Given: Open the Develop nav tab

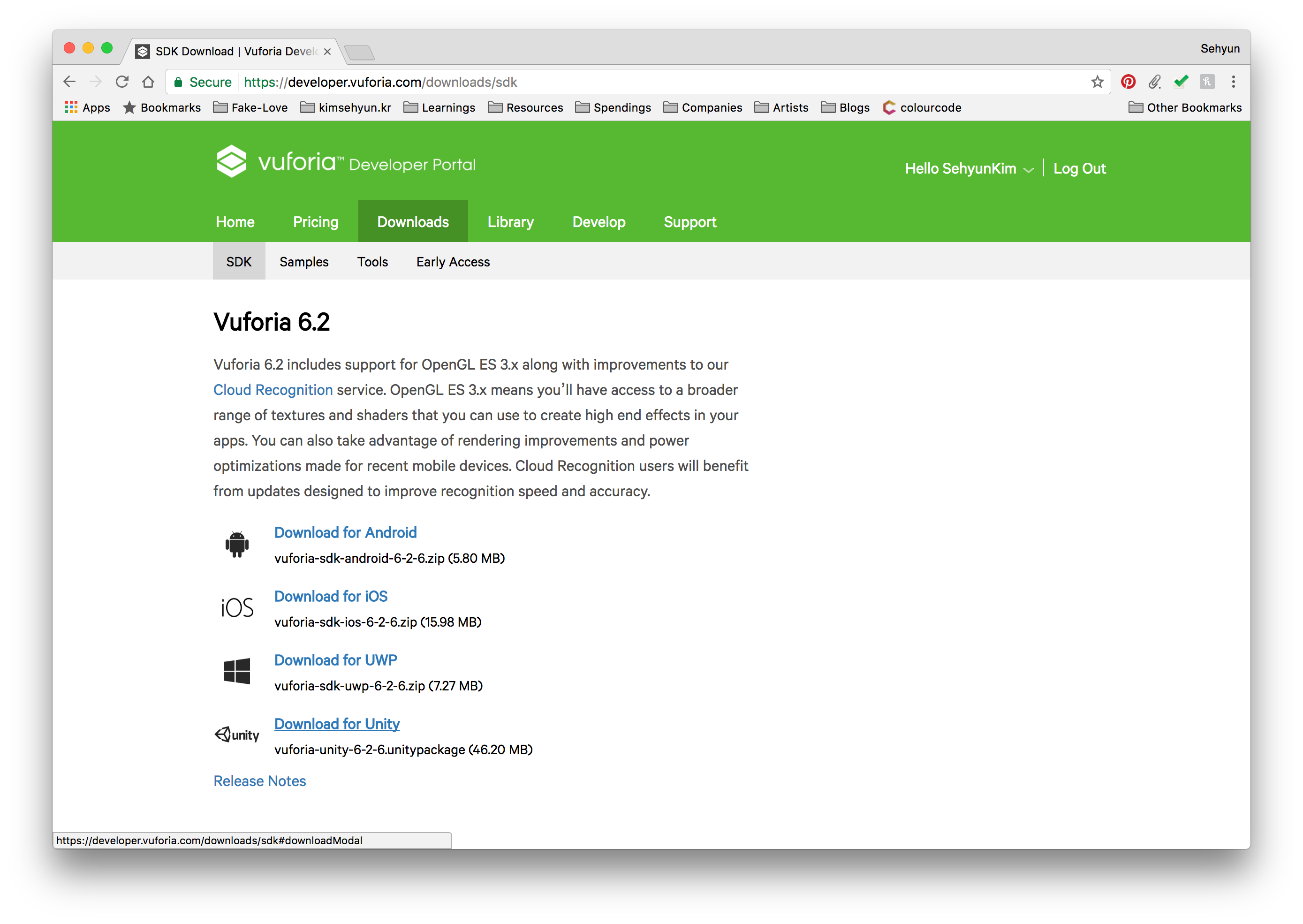Looking at the screenshot, I should (598, 222).
